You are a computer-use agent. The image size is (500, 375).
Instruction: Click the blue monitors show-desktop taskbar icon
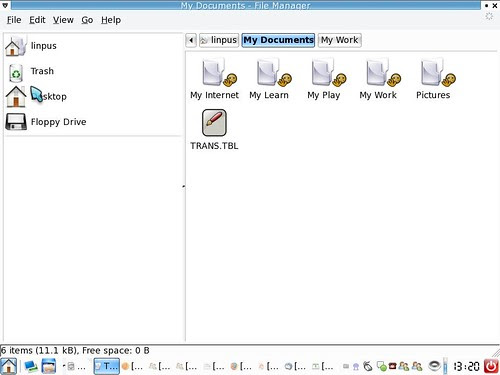(x=31, y=367)
